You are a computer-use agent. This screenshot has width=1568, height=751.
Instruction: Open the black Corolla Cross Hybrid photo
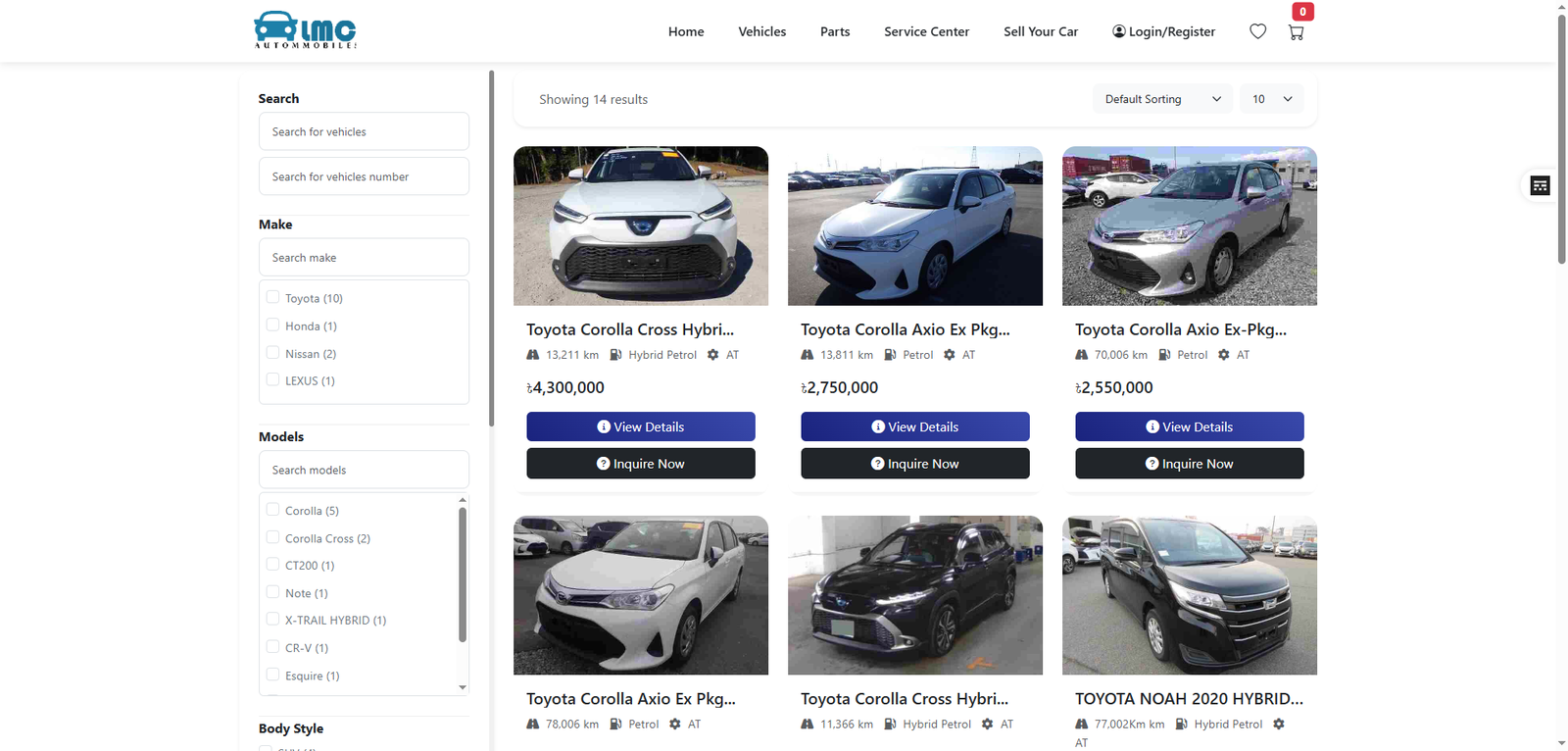point(915,595)
